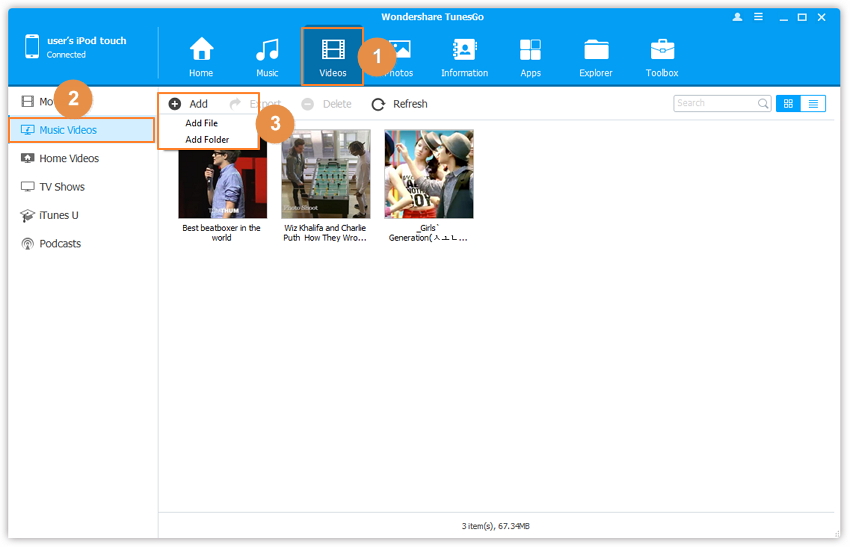Click the user account icon in title bar
850x547 pixels.
tap(738, 17)
